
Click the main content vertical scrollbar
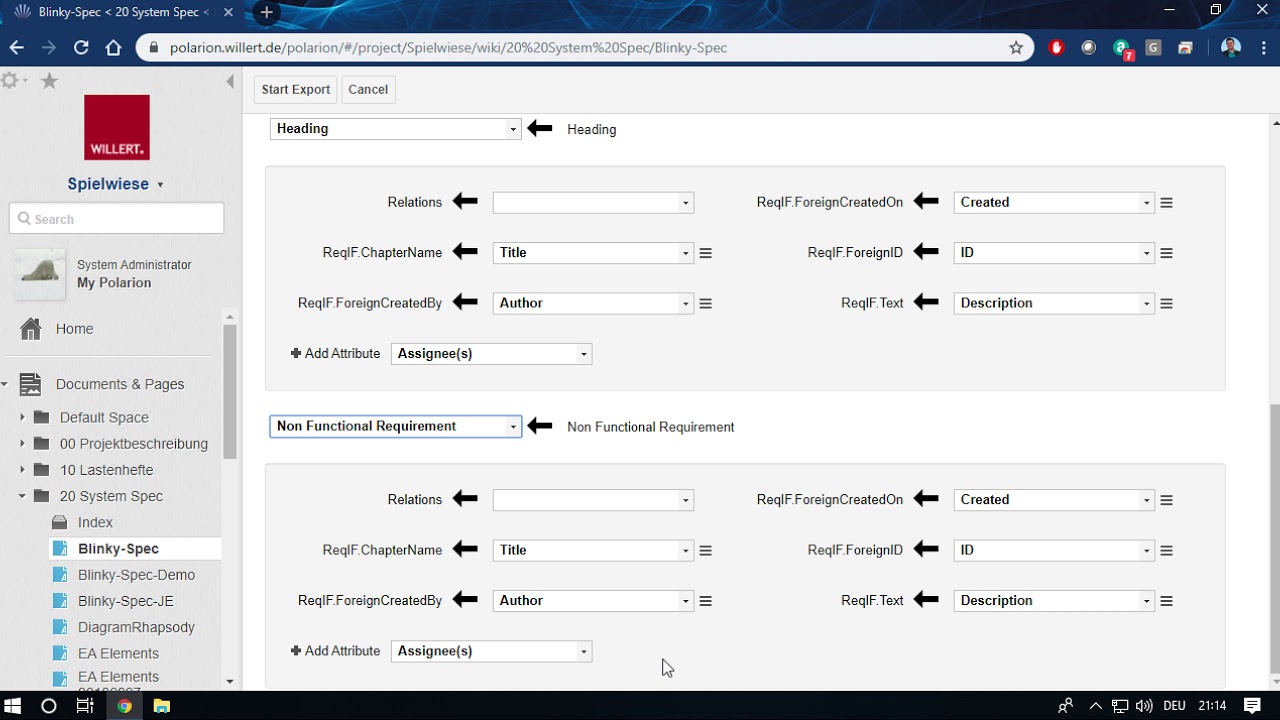pyautogui.click(x=1274, y=539)
